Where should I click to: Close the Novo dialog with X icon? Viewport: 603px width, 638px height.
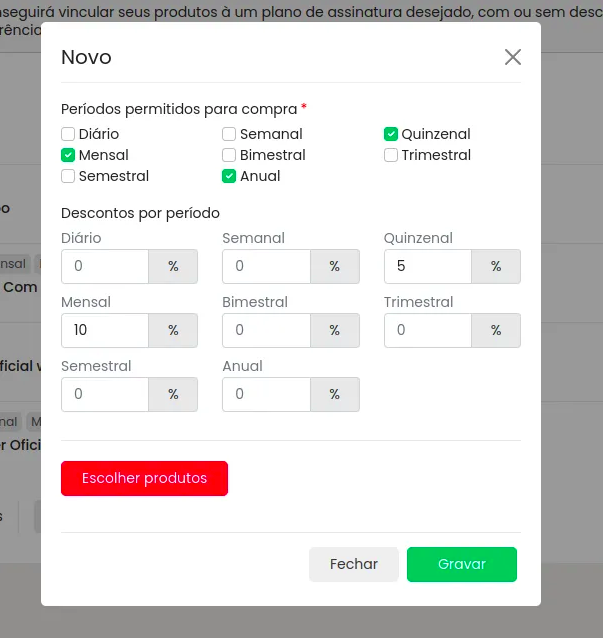[x=513, y=57]
